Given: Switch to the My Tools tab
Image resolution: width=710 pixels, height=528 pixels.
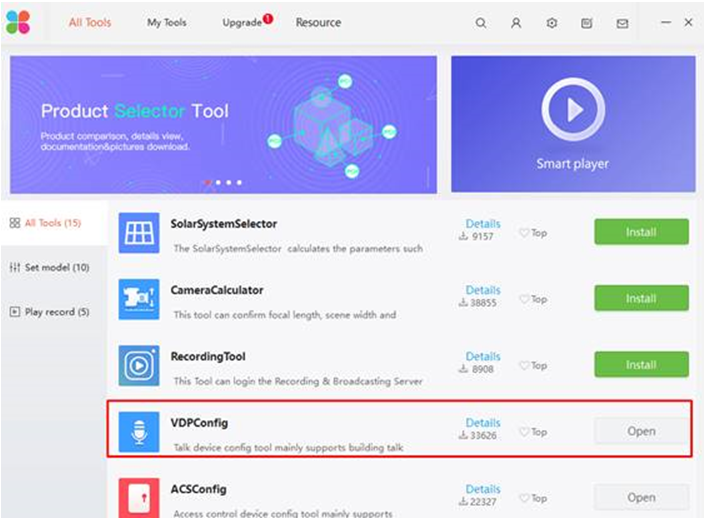Looking at the screenshot, I should point(167,22).
